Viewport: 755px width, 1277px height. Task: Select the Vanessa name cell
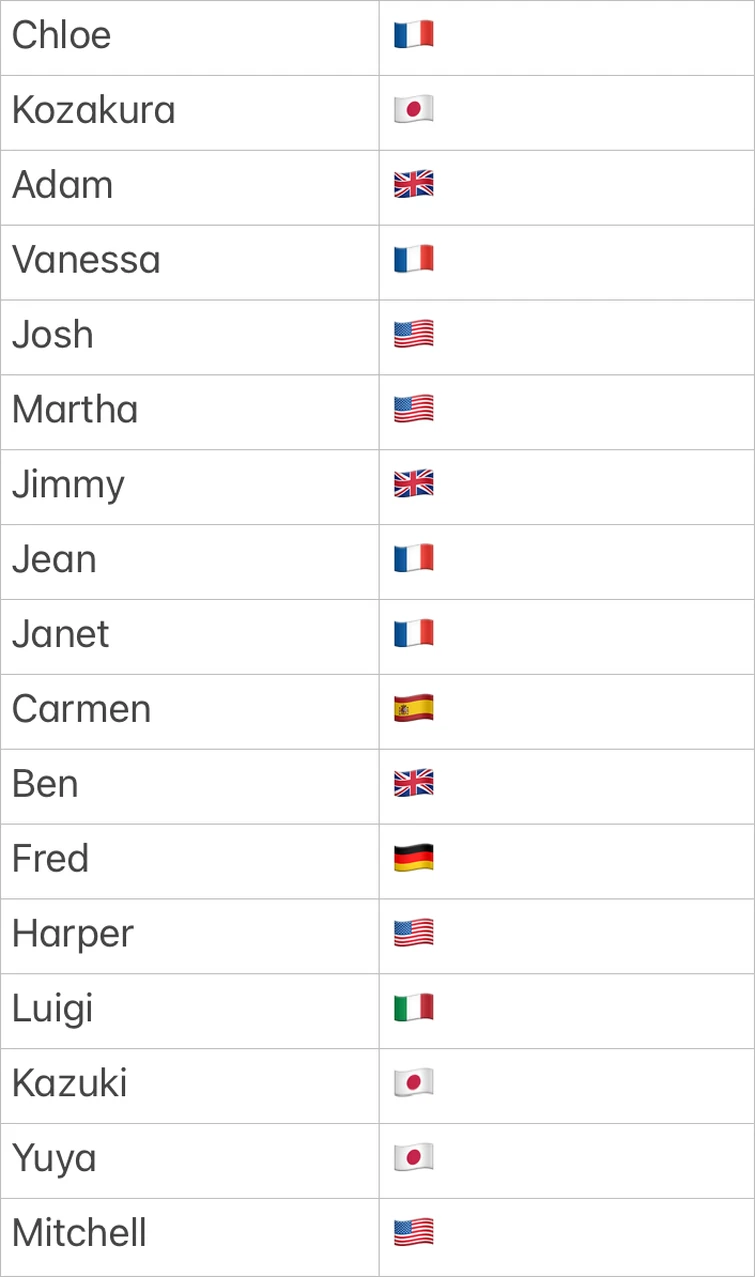[86, 260]
